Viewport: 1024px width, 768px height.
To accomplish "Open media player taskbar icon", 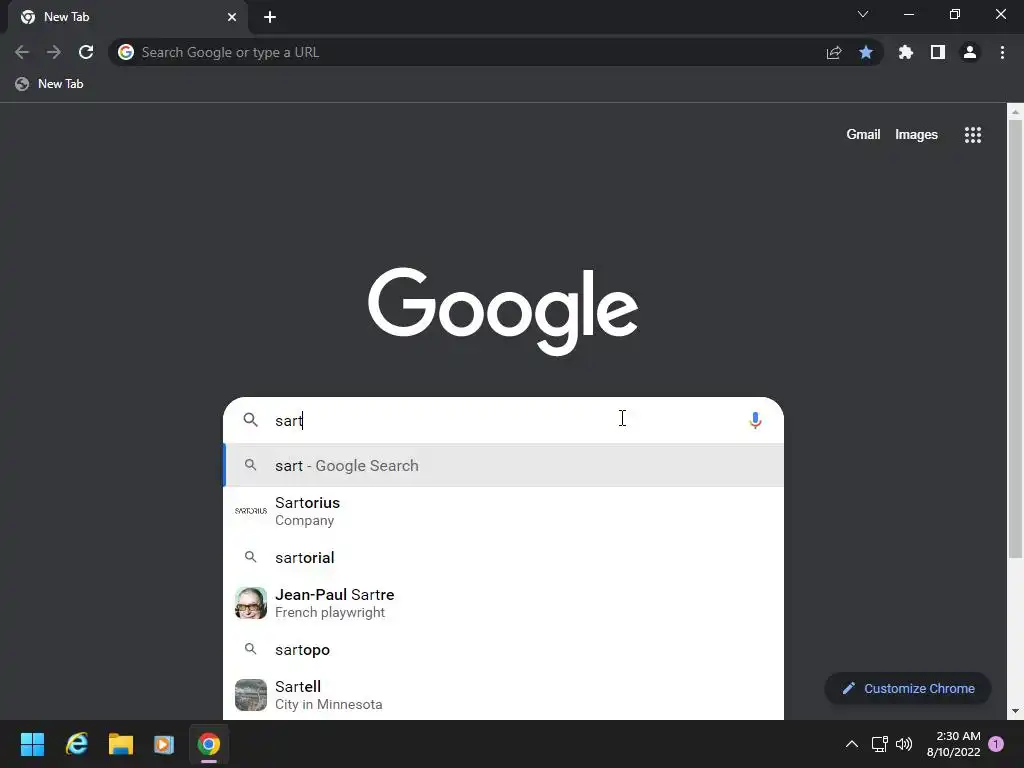I will 164,744.
